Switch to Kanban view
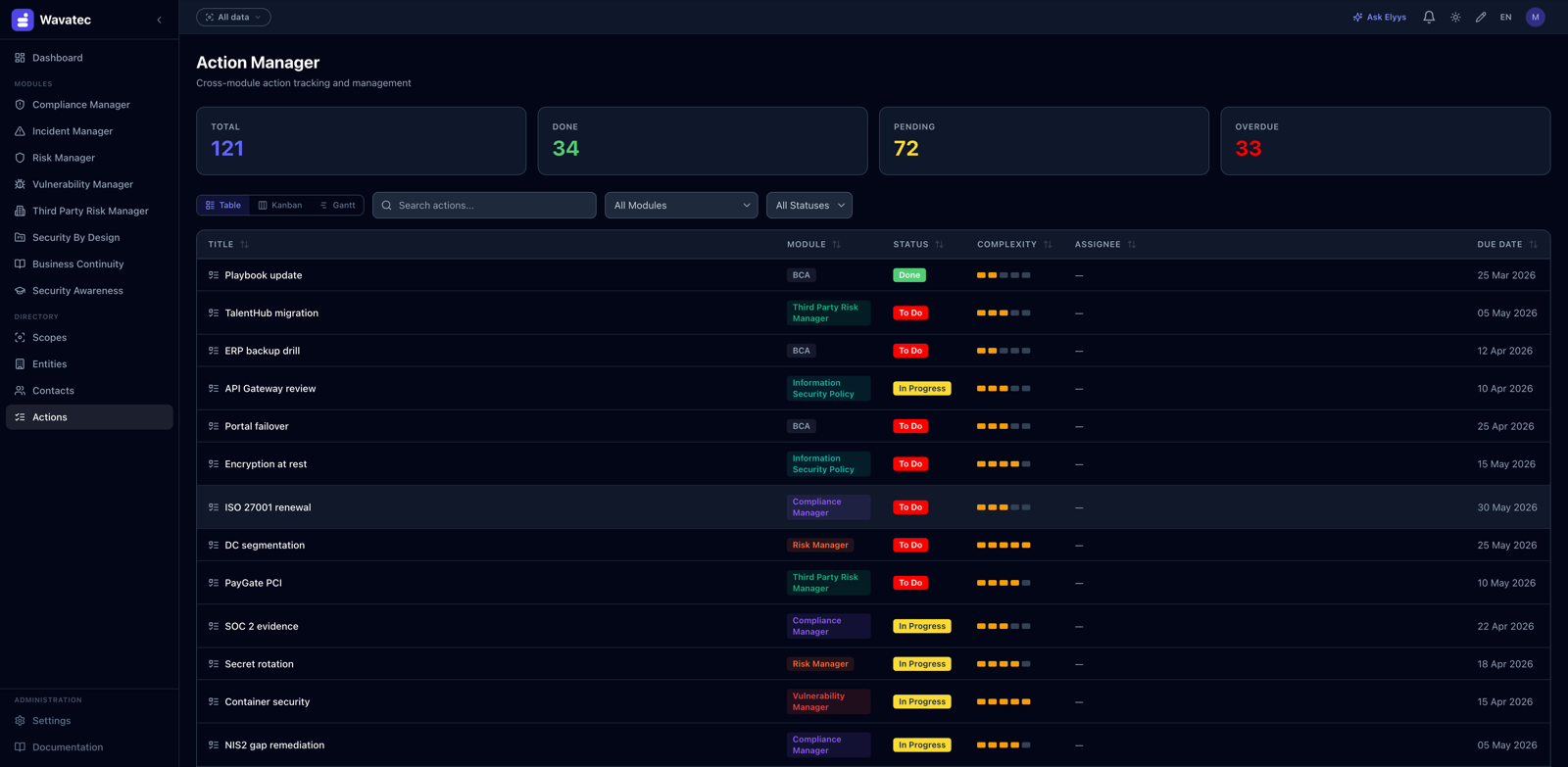Screen dimensions: 1568x767 click(280, 205)
